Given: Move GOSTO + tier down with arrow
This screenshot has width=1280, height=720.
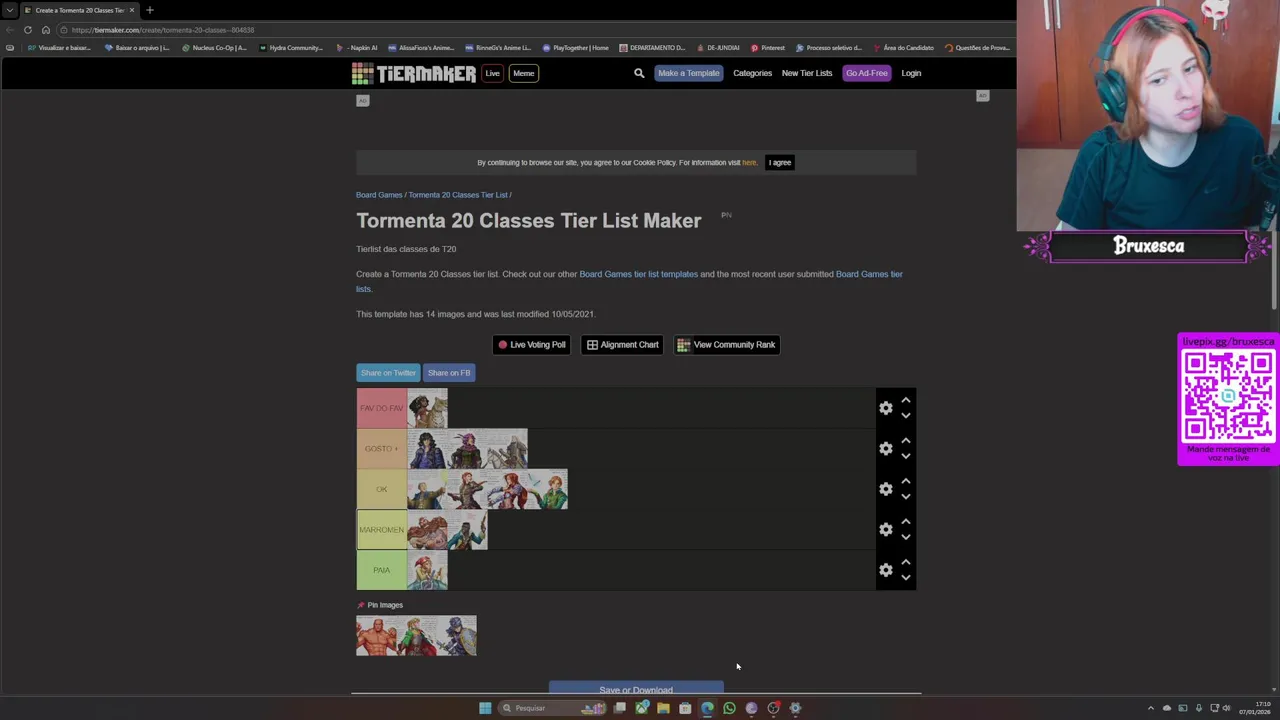Looking at the screenshot, I should [x=905, y=456].
